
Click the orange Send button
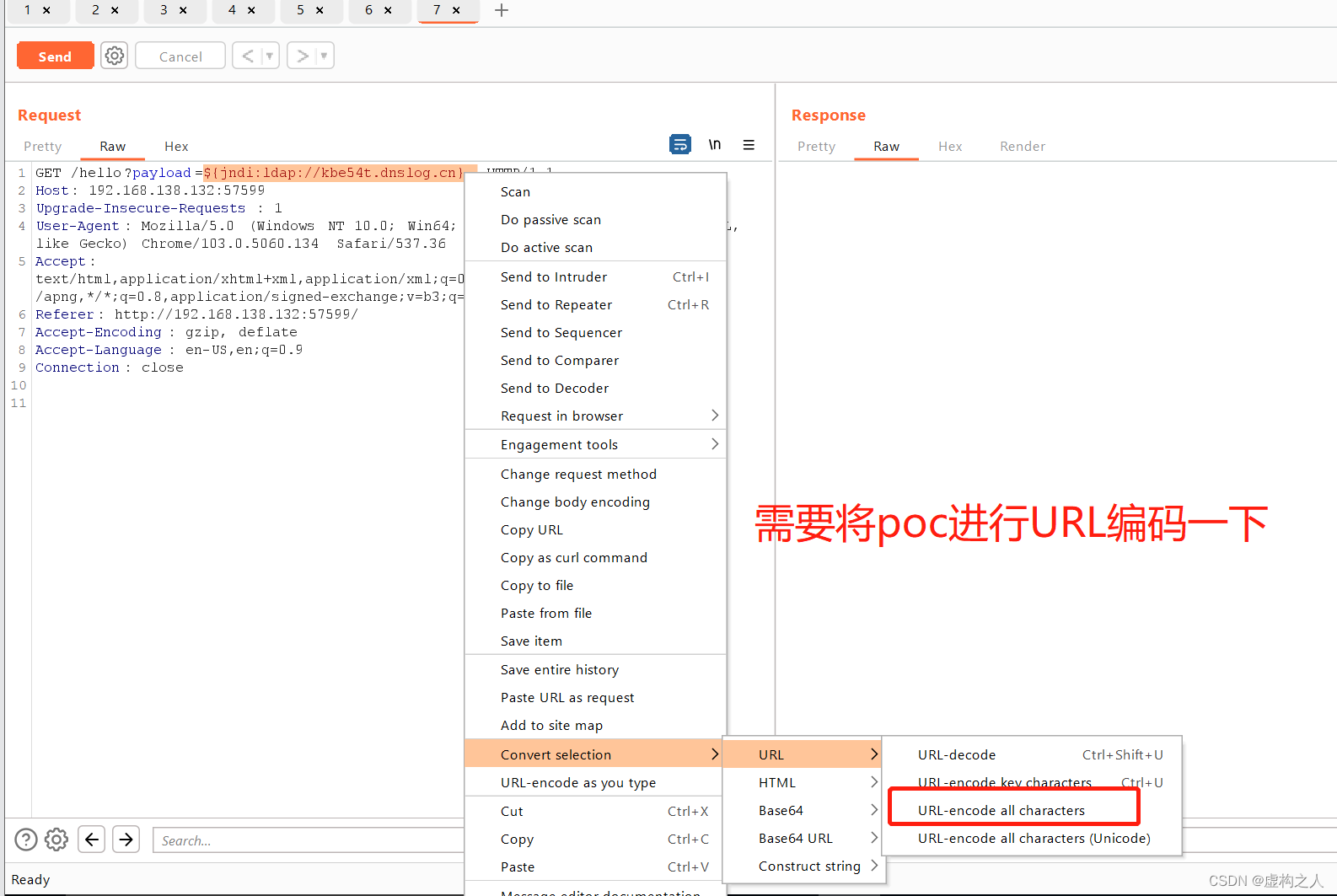tap(55, 56)
